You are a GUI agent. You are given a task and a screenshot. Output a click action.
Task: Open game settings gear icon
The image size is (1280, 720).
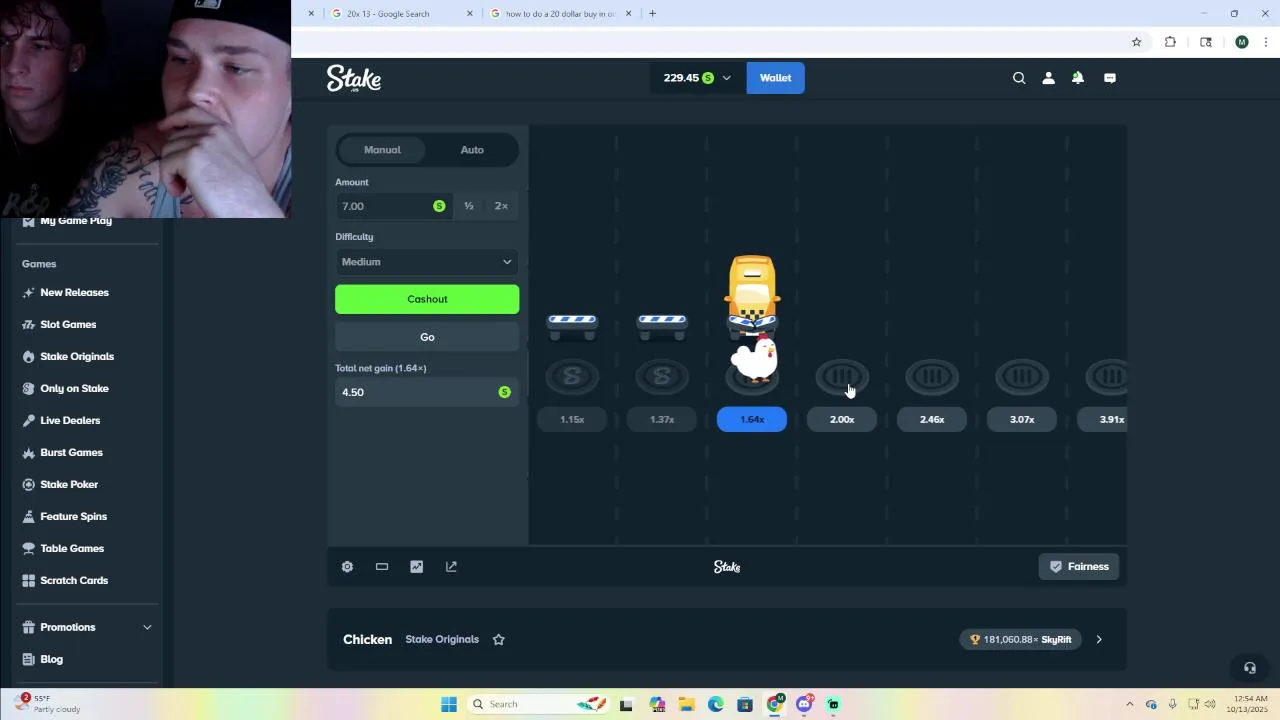click(x=347, y=567)
